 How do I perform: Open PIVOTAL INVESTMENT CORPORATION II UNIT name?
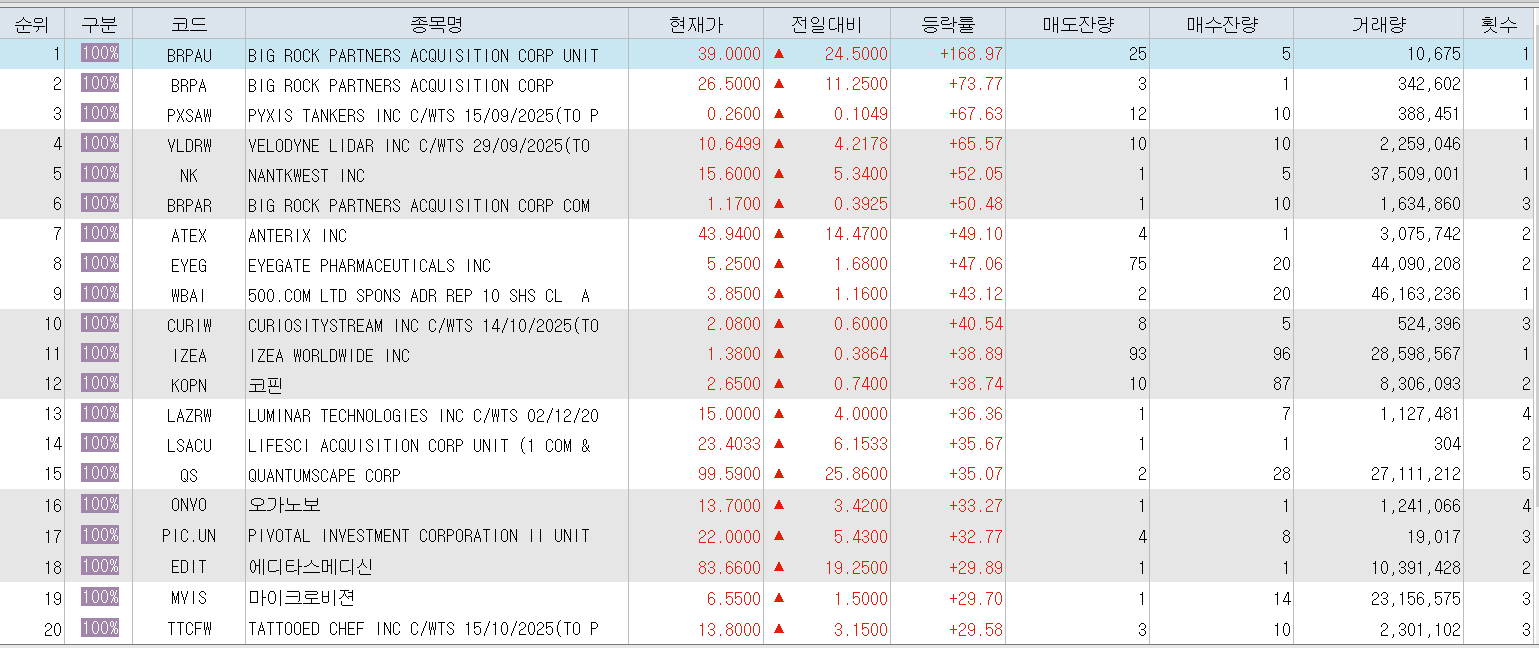(419, 536)
